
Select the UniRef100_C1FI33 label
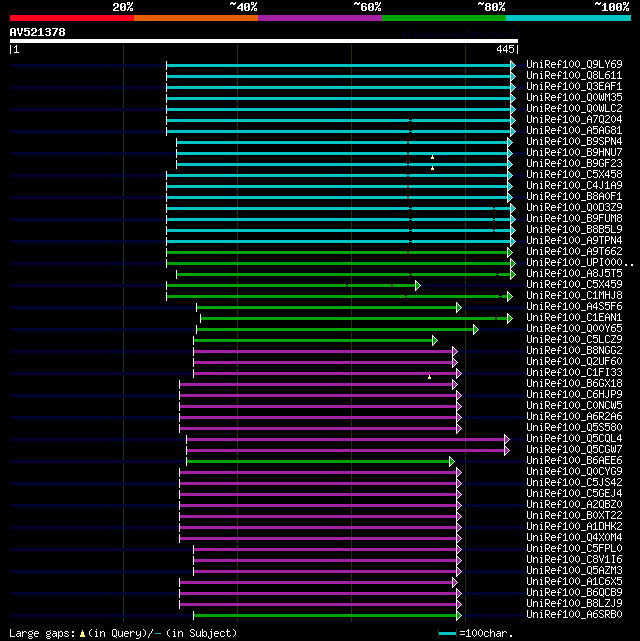click(x=574, y=373)
